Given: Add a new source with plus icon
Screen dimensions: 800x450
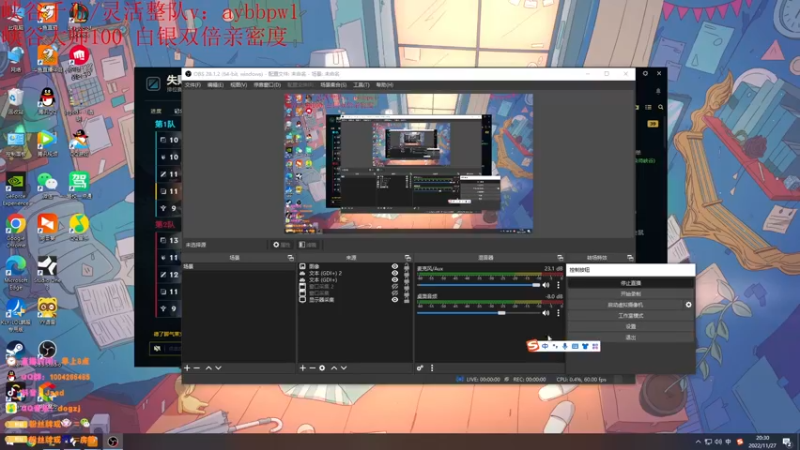Looking at the screenshot, I should (x=303, y=368).
